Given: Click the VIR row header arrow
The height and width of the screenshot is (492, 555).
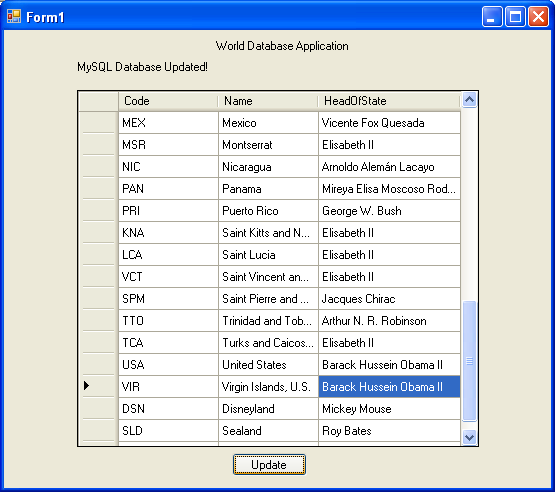Looking at the screenshot, I should pos(87,385).
